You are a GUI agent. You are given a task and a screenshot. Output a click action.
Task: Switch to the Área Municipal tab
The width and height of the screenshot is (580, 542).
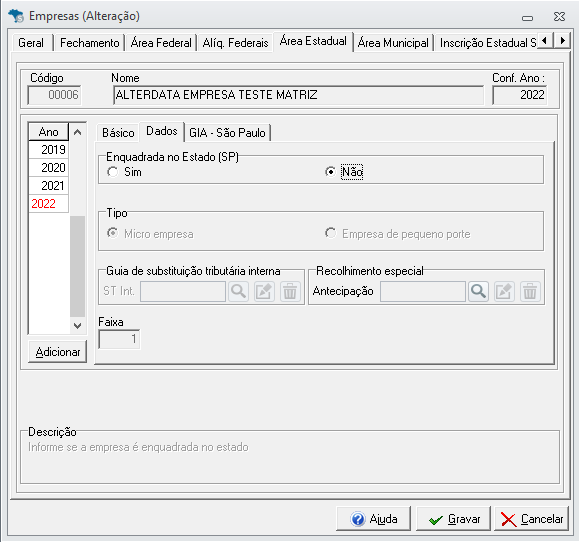[393, 43]
